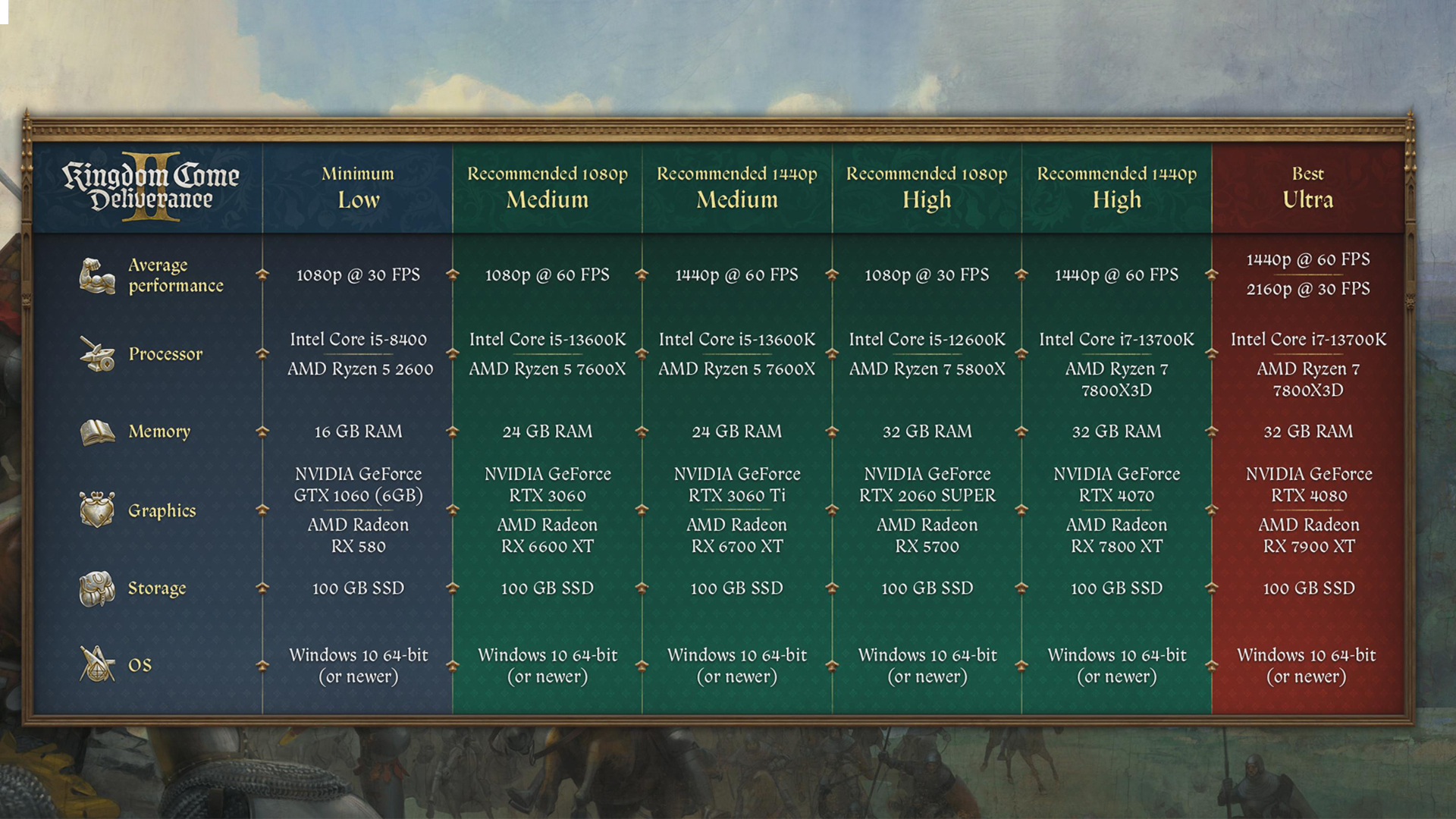Select the Recommended 1080p High header

click(927, 187)
